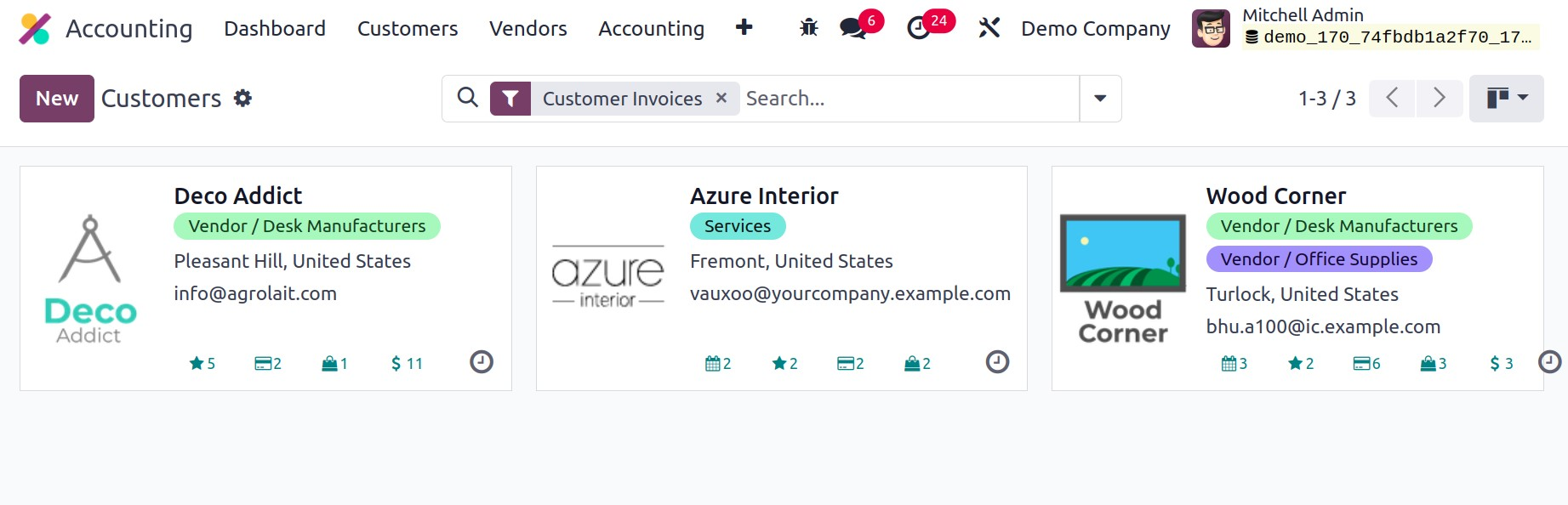This screenshot has height=505, width=1568.
Task: Open the Customers settings gear icon
Action: 243,99
